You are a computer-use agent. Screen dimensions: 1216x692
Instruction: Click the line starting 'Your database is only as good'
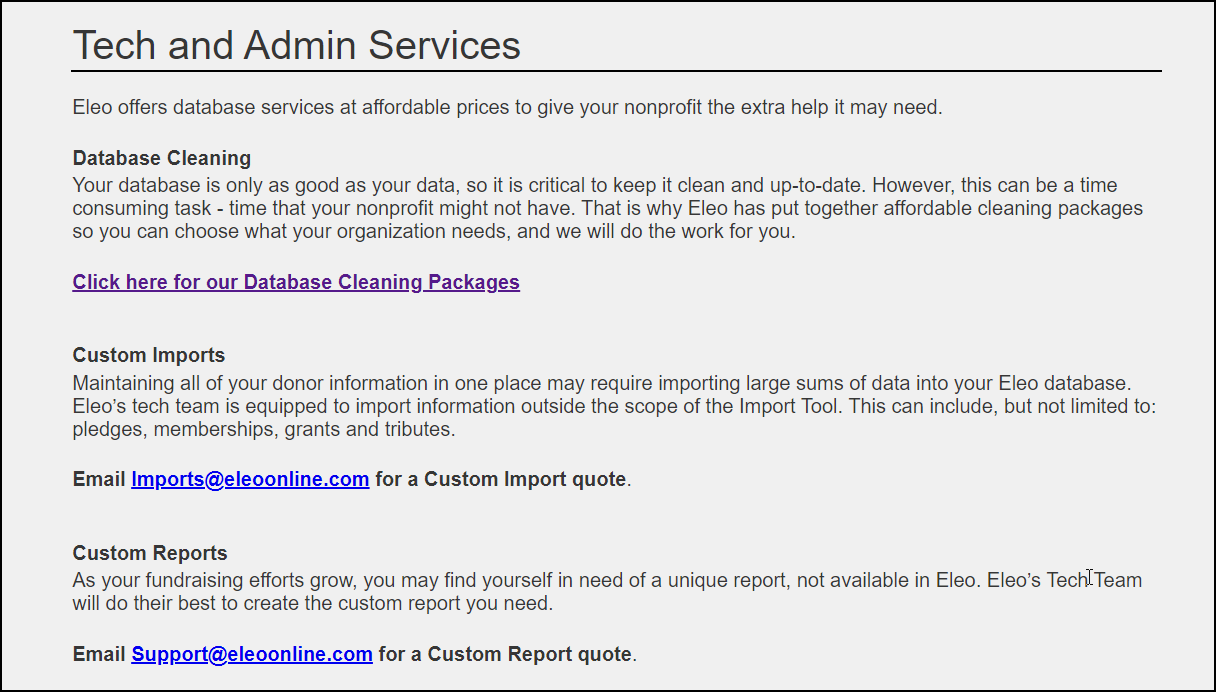tap(595, 185)
